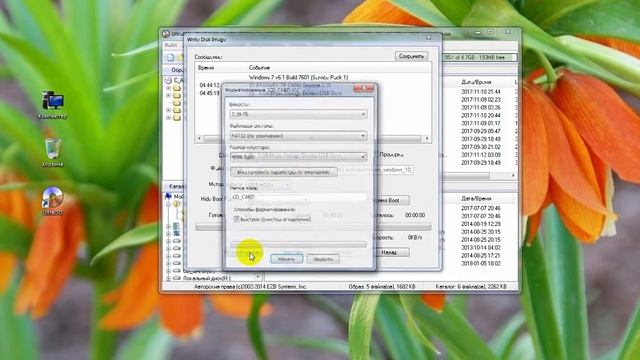Screen dimensions: 640x360
Task: Click the format progress bar
Action: coord(298,244)
